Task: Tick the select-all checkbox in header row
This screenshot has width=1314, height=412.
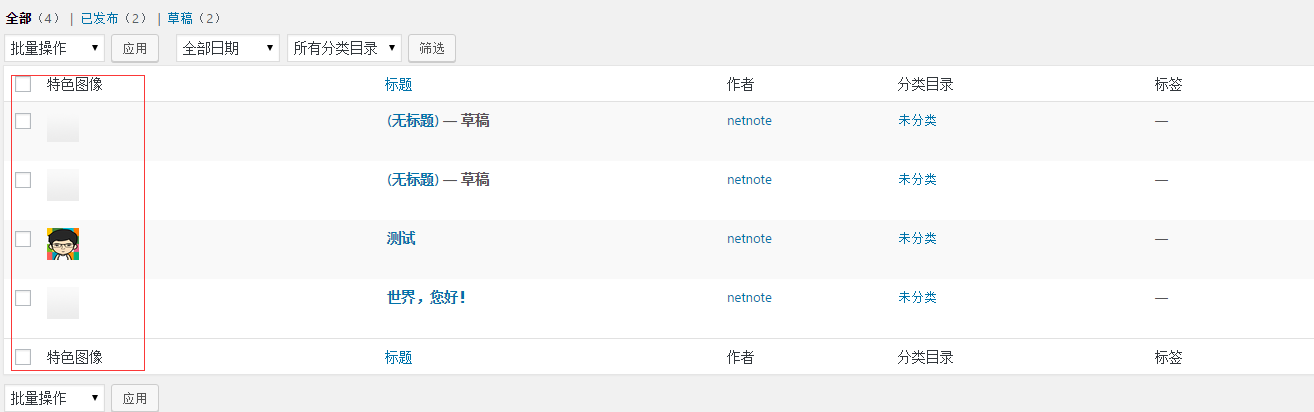Action: pos(23,84)
